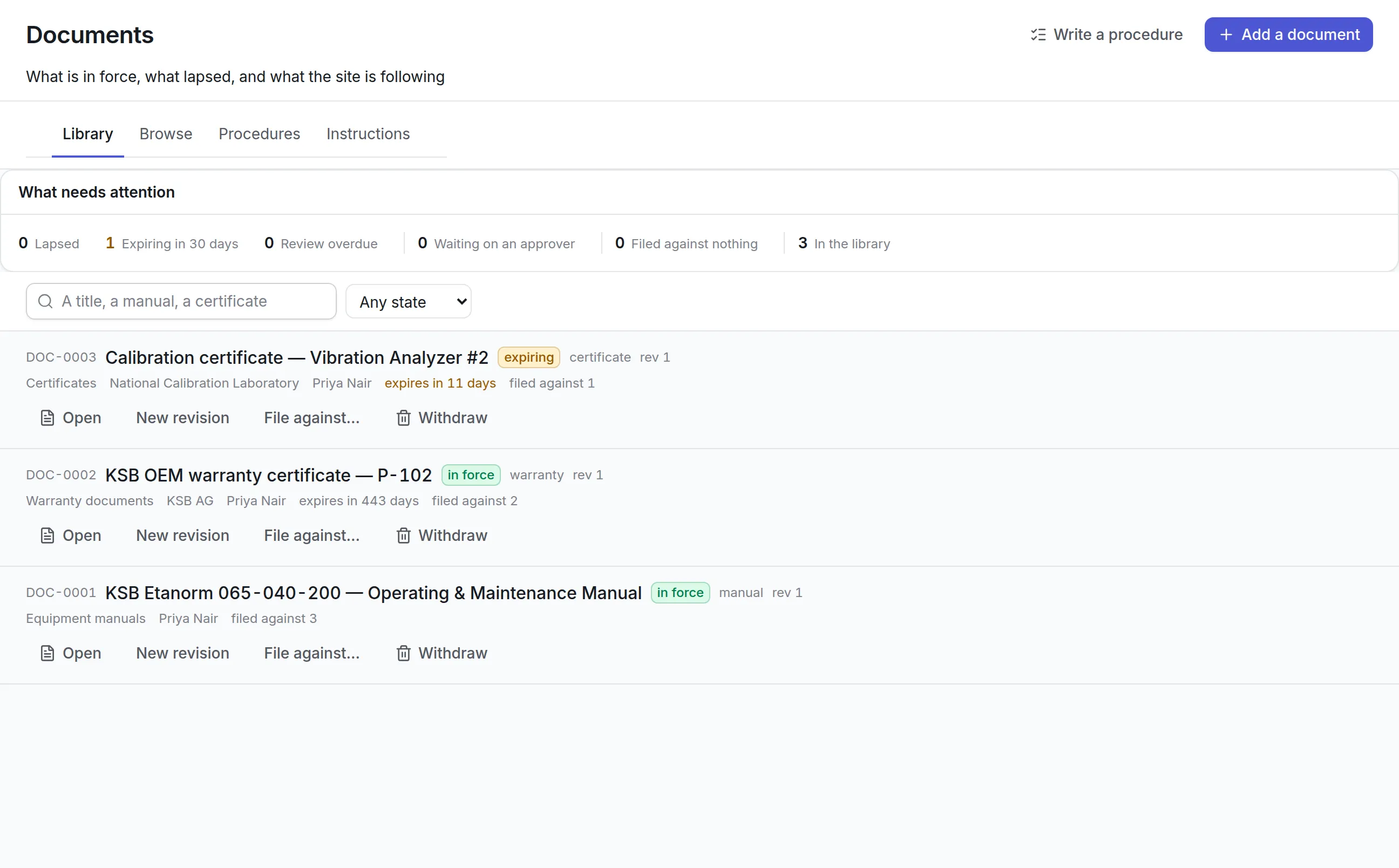Viewport: 1399px width, 868px height.
Task: Click the KSB OEM warranty certificate — P-102 title
Action: pyautogui.click(x=269, y=476)
